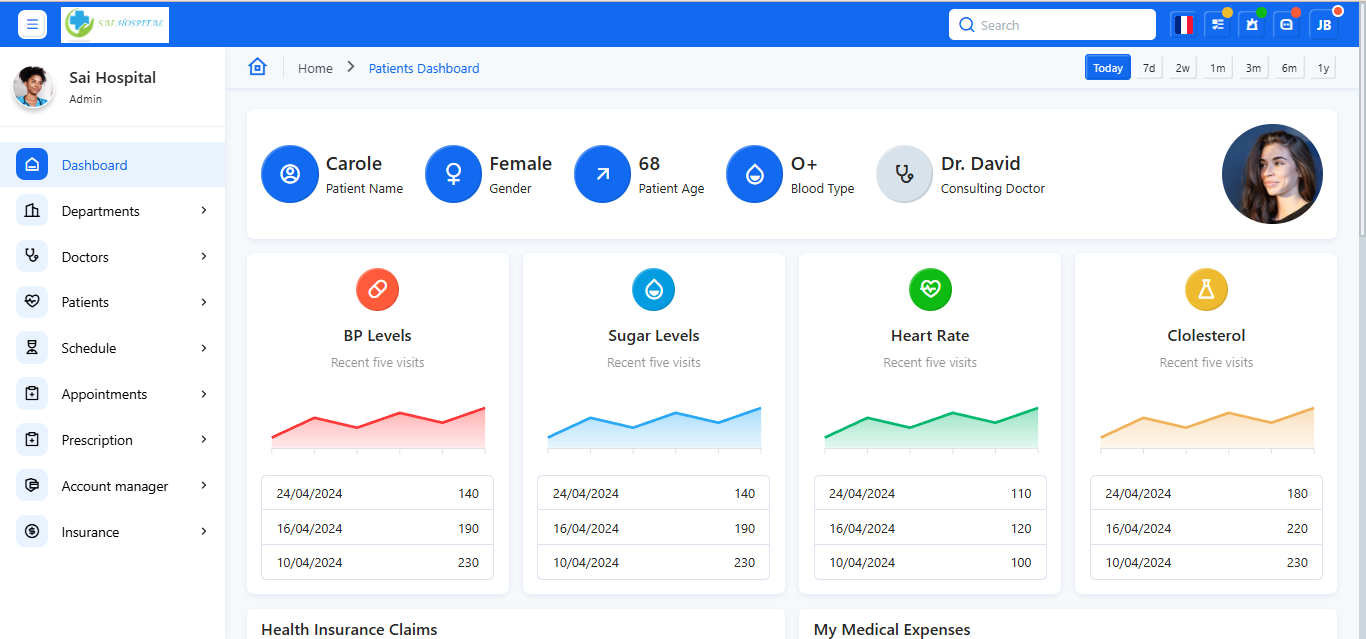
Task: Click the green Heart Rate icon
Action: pos(930,289)
